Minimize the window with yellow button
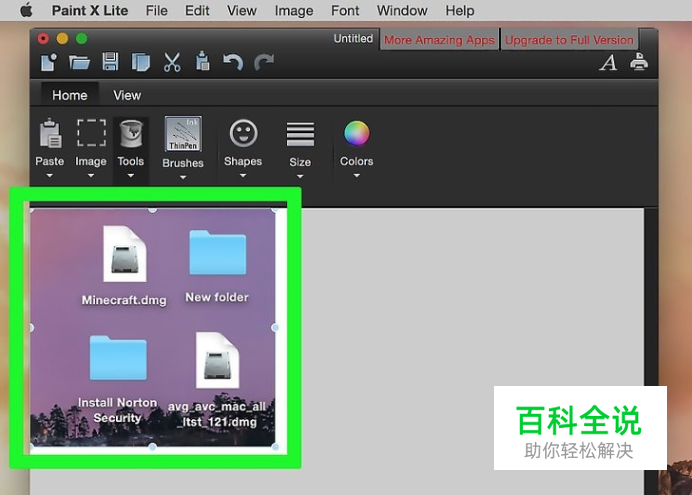This screenshot has width=692, height=495. [x=62, y=39]
